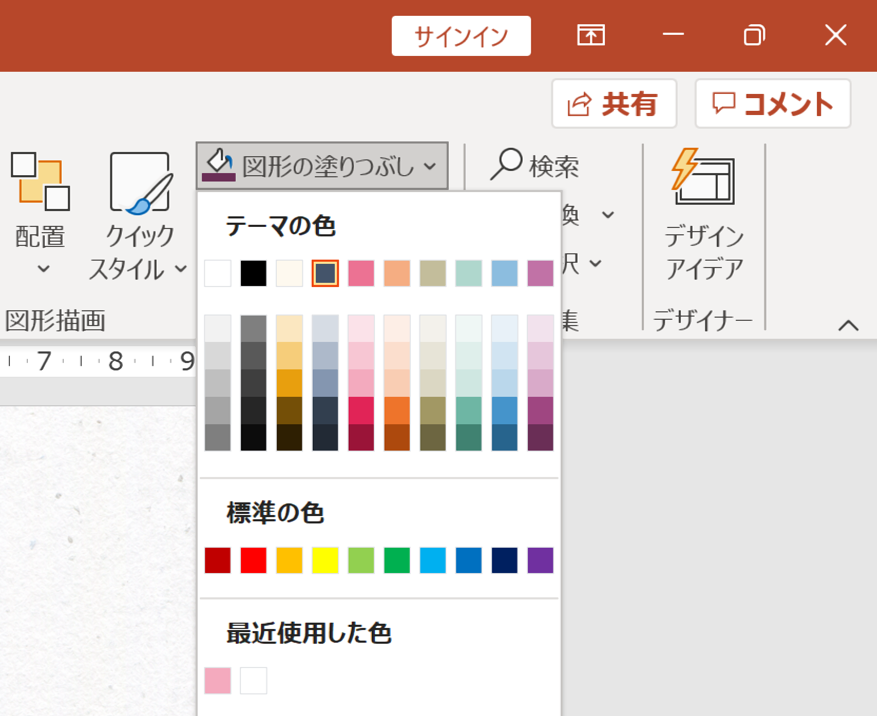Screen dimensions: 877x716
Task: Pick orange standard color
Action: point(289,560)
